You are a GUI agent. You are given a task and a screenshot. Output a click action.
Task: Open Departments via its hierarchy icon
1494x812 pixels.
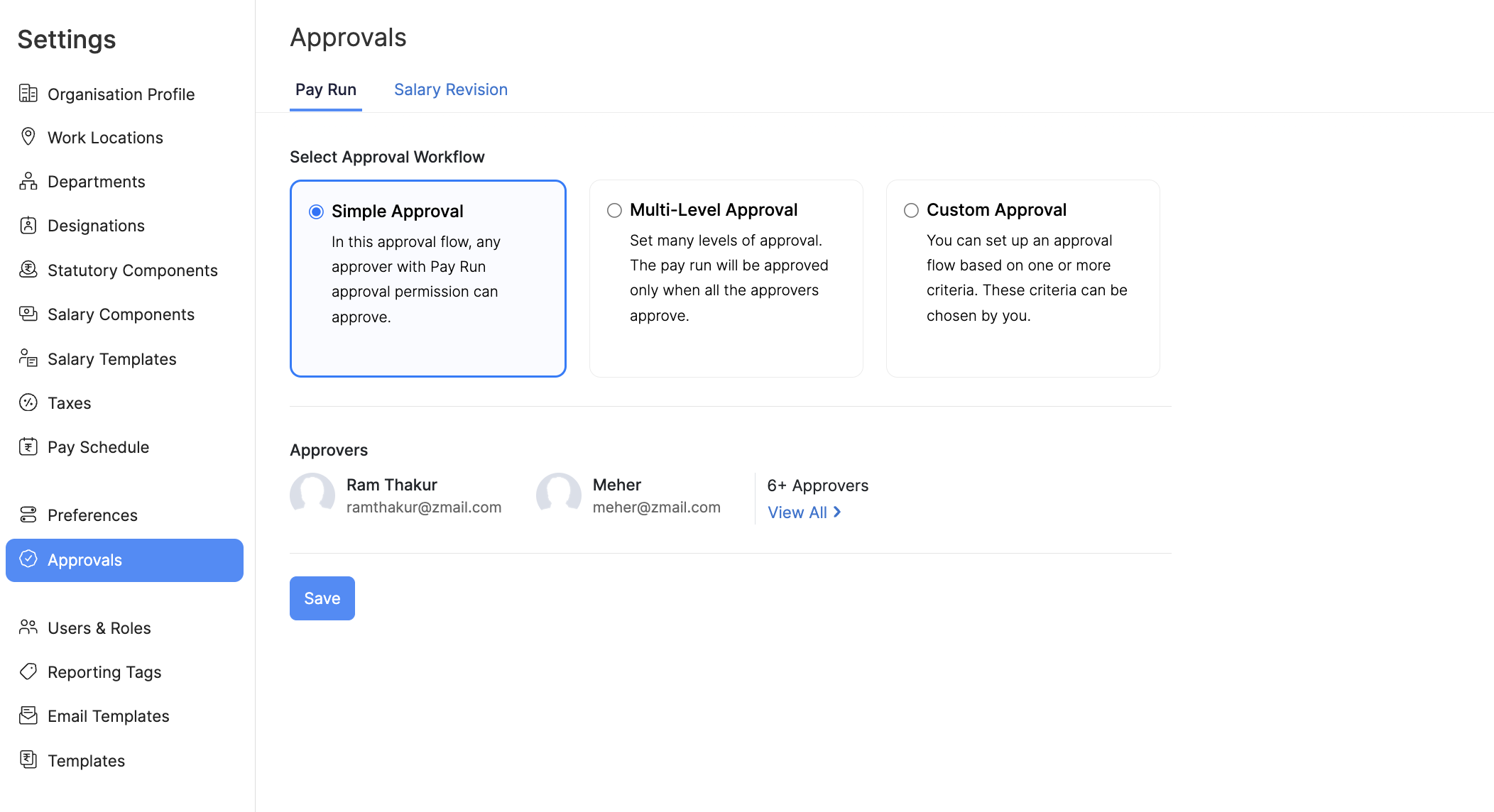coord(28,181)
